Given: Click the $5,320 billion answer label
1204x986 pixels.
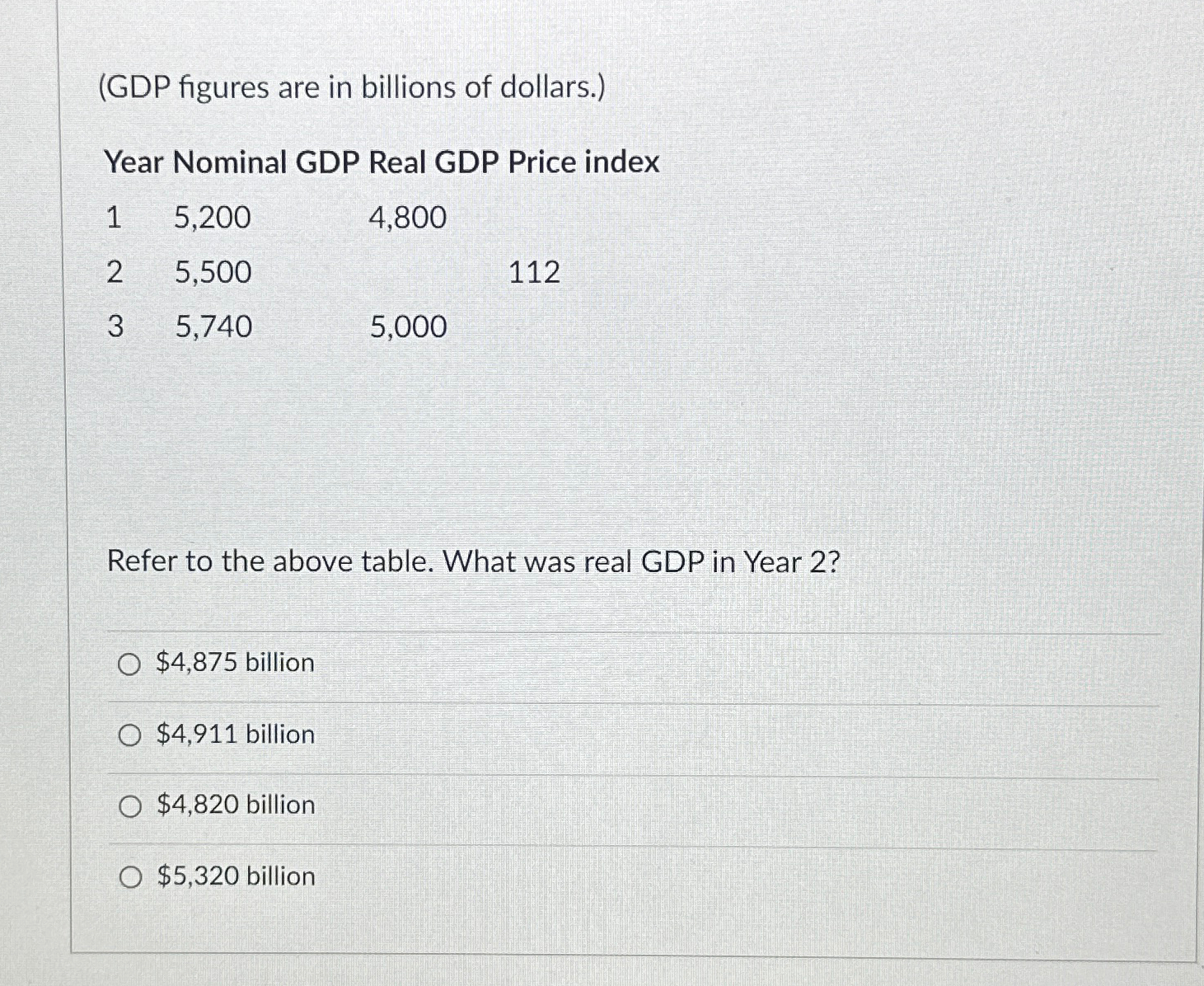Looking at the screenshot, I should pyautogui.click(x=233, y=876).
